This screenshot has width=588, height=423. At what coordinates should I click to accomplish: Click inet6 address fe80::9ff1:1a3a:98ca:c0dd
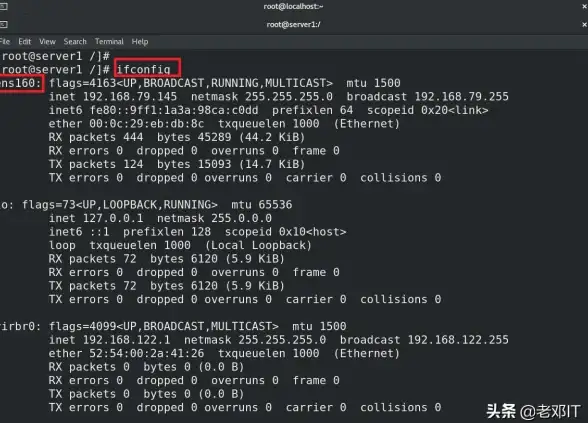pyautogui.click(x=174, y=110)
